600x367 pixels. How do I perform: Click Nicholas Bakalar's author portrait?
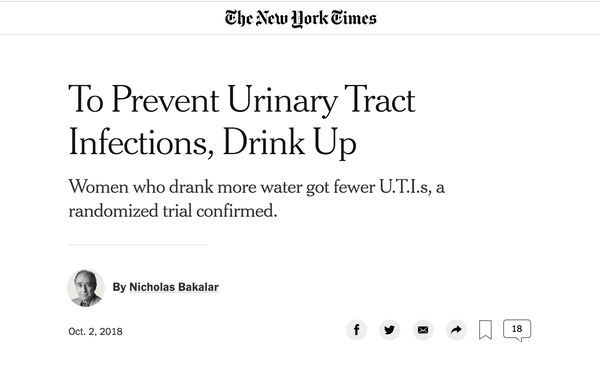86,288
